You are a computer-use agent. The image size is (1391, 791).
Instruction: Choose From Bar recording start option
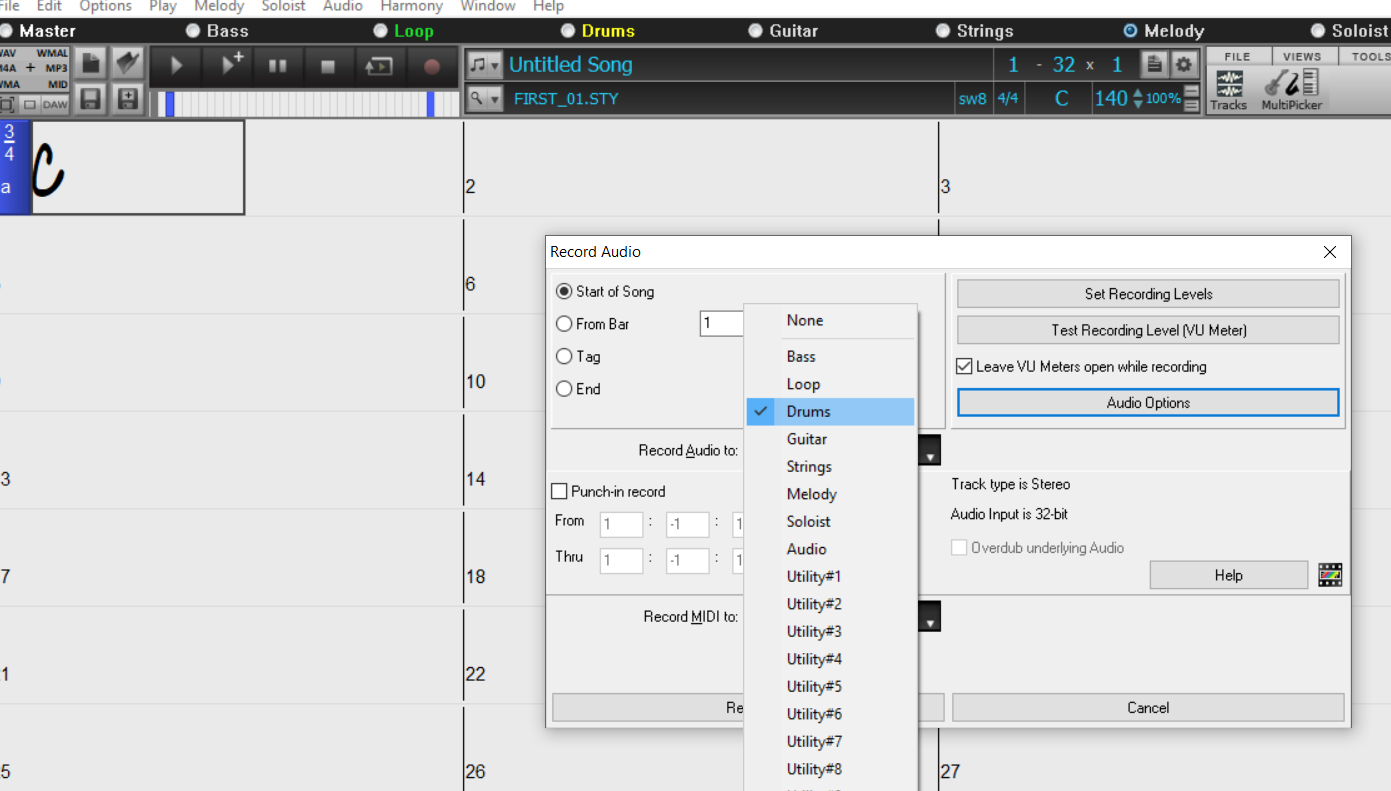point(594,324)
